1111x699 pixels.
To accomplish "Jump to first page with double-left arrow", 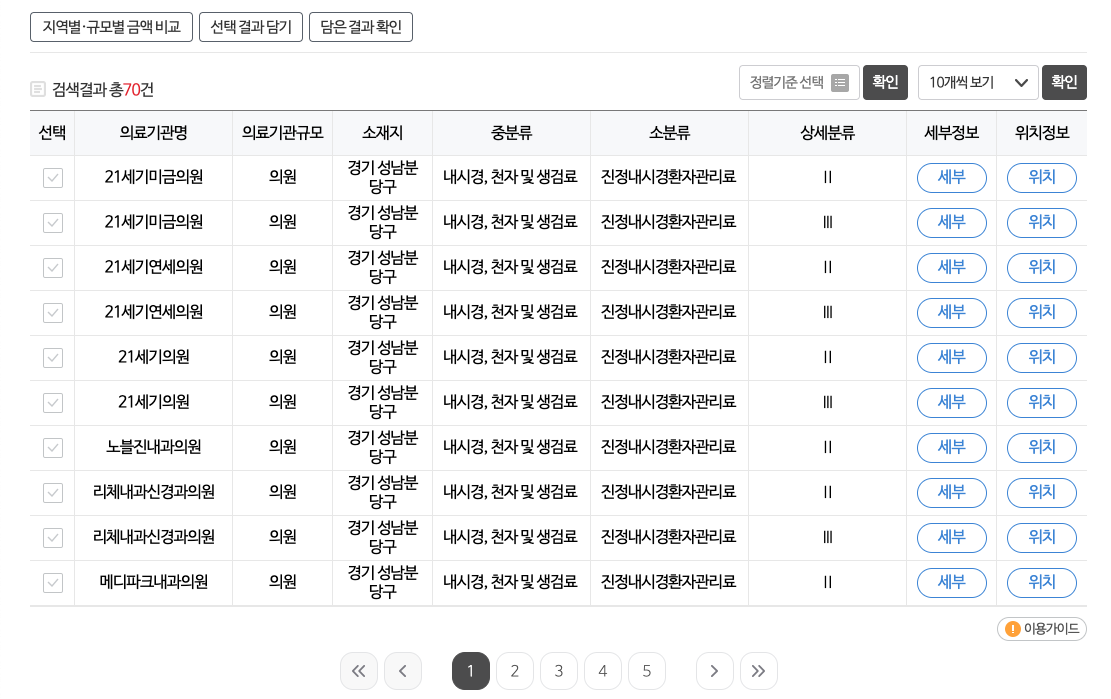I will [x=359, y=671].
